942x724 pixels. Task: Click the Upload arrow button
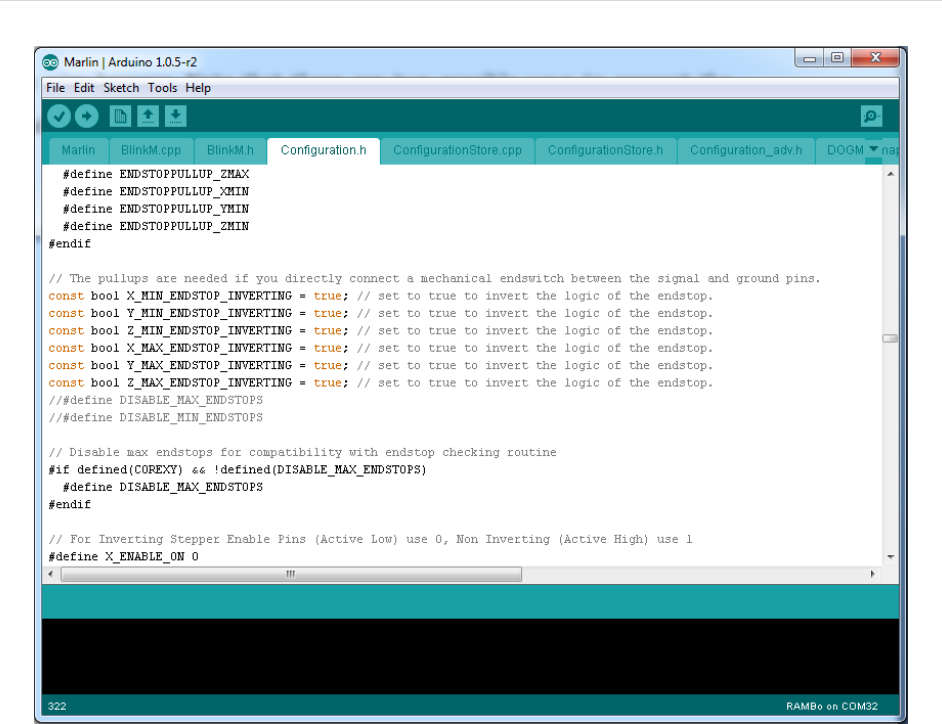tap(87, 116)
